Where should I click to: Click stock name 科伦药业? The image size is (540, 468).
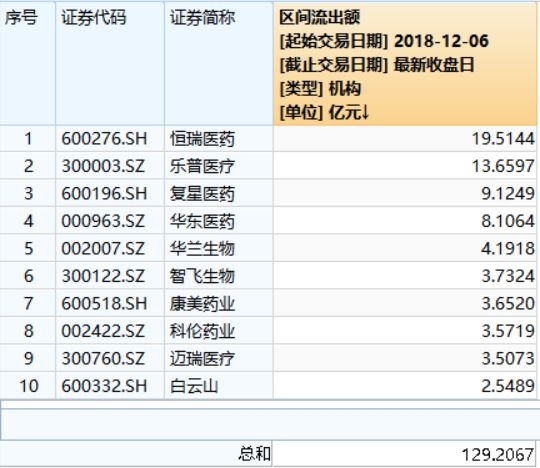pyautogui.click(x=202, y=332)
